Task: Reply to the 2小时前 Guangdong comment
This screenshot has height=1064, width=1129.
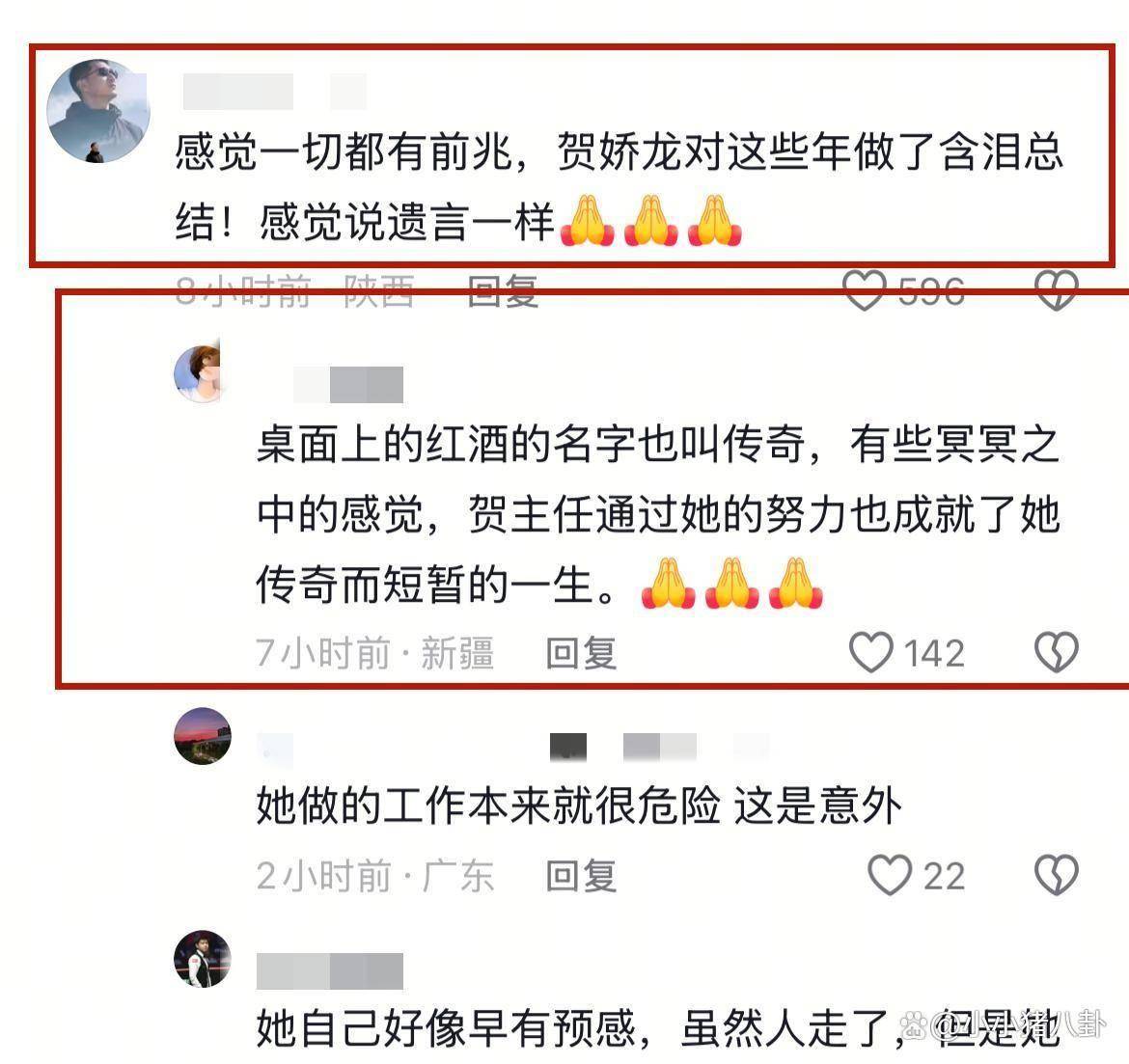Action: (x=581, y=875)
